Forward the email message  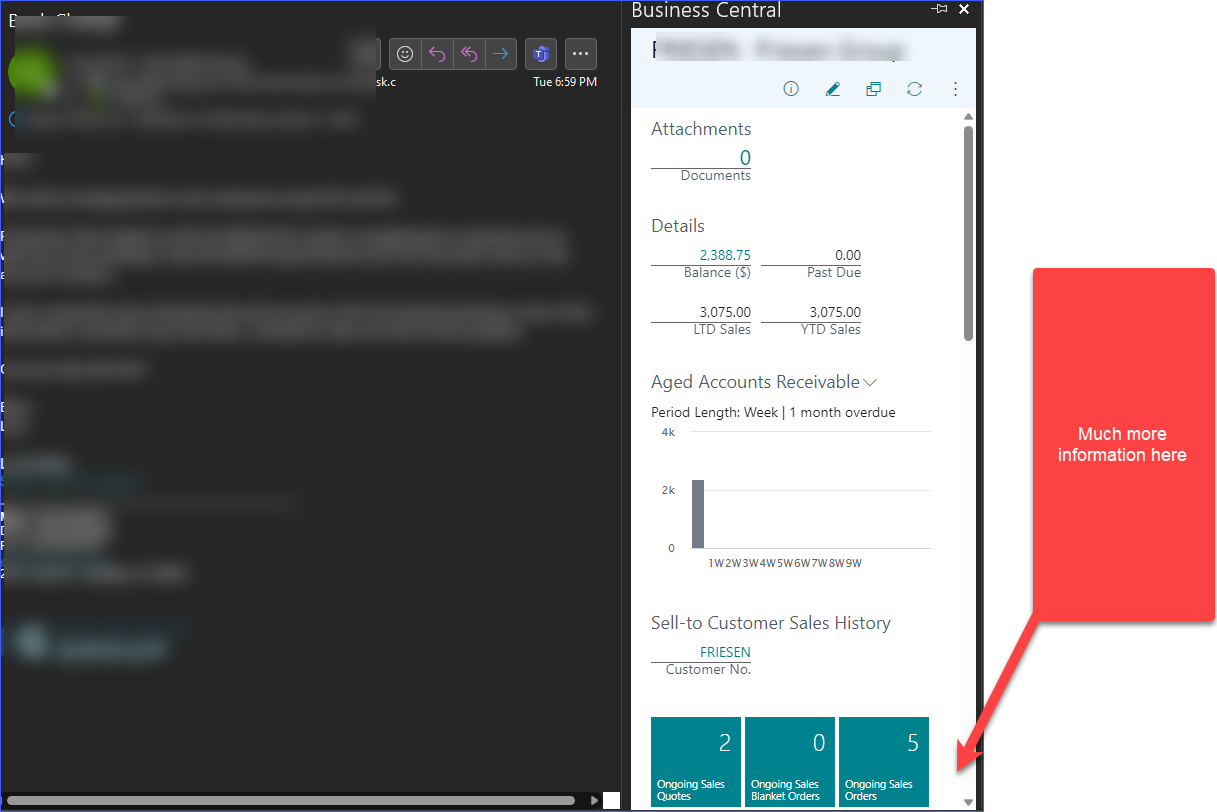pyautogui.click(x=501, y=54)
